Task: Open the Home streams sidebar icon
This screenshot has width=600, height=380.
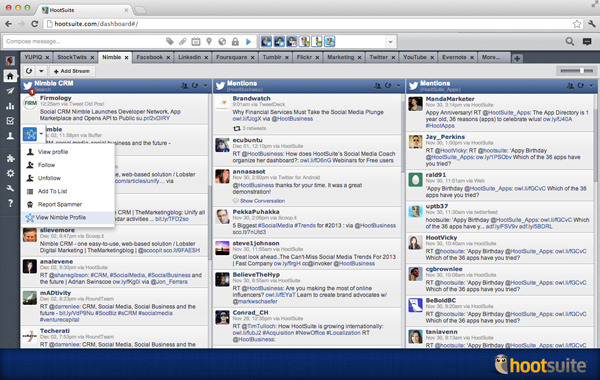Action: (10, 76)
